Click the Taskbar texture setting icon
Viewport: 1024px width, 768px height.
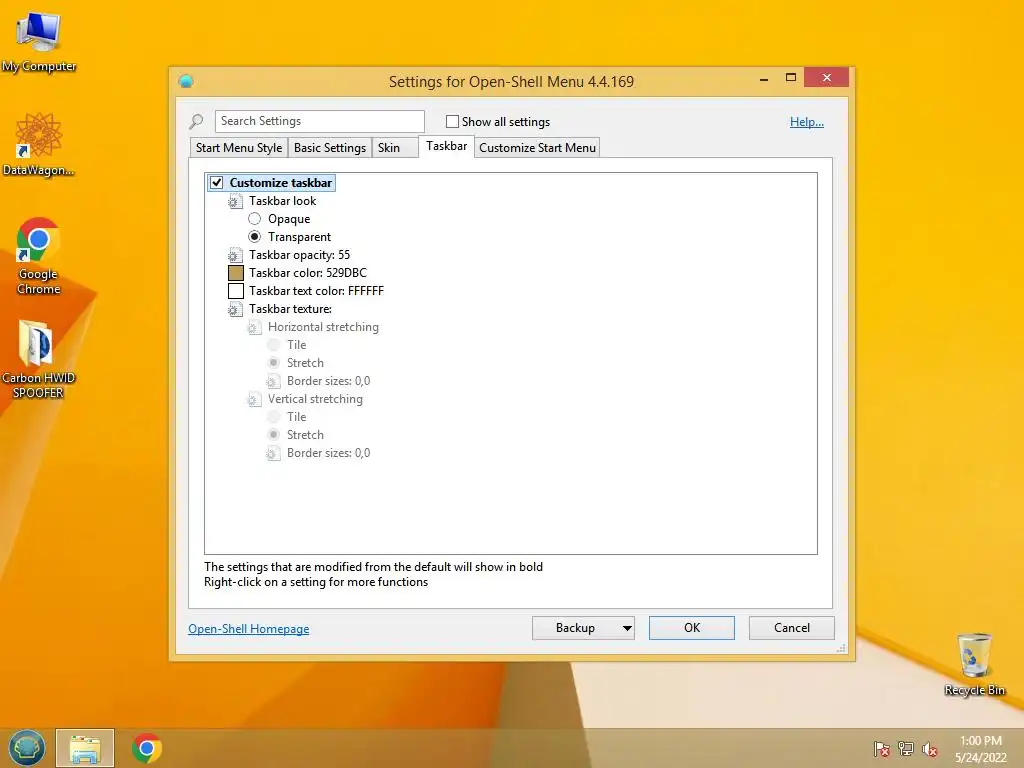pyautogui.click(x=234, y=310)
